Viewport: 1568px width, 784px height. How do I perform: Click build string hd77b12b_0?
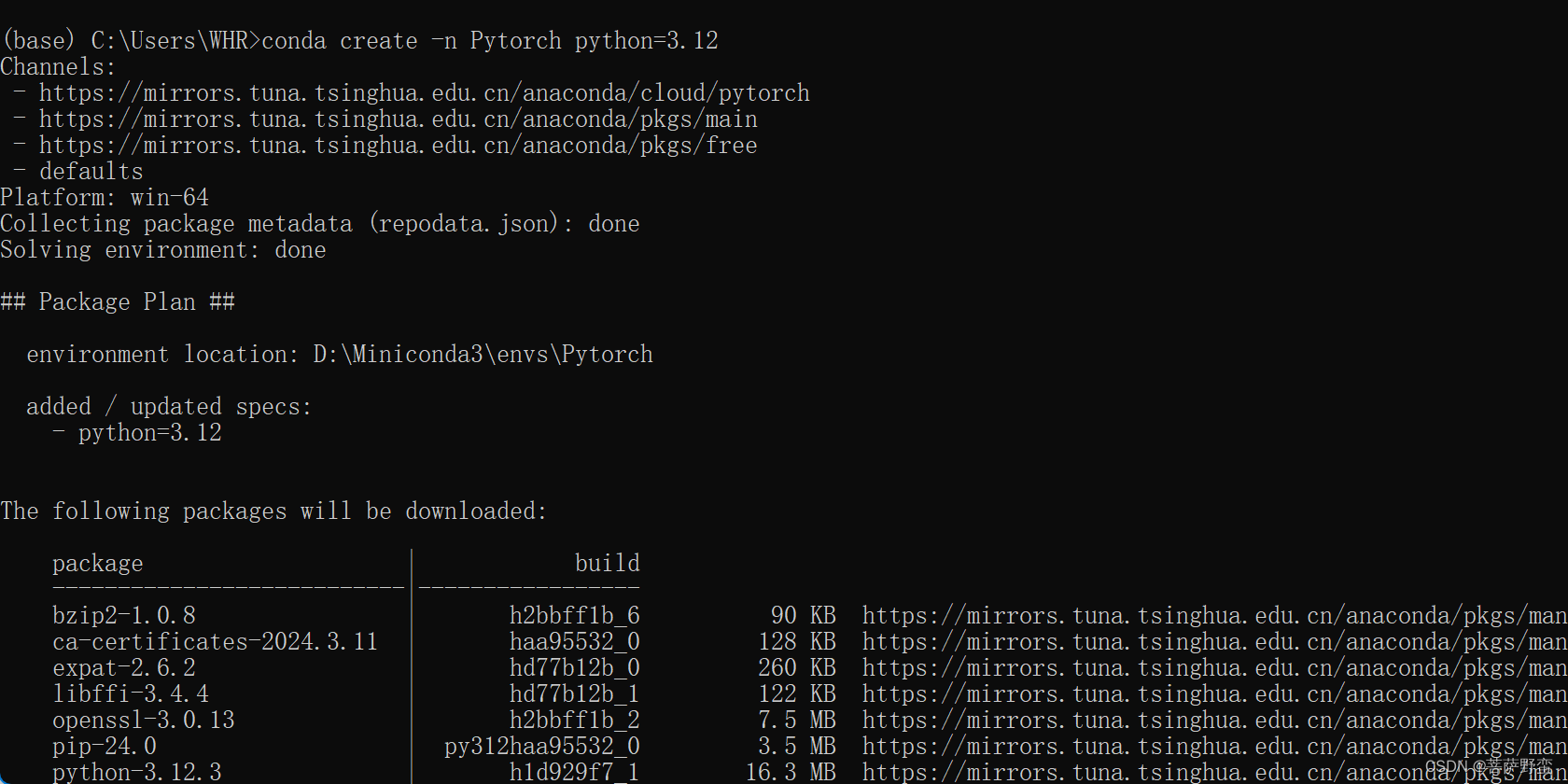point(575,668)
